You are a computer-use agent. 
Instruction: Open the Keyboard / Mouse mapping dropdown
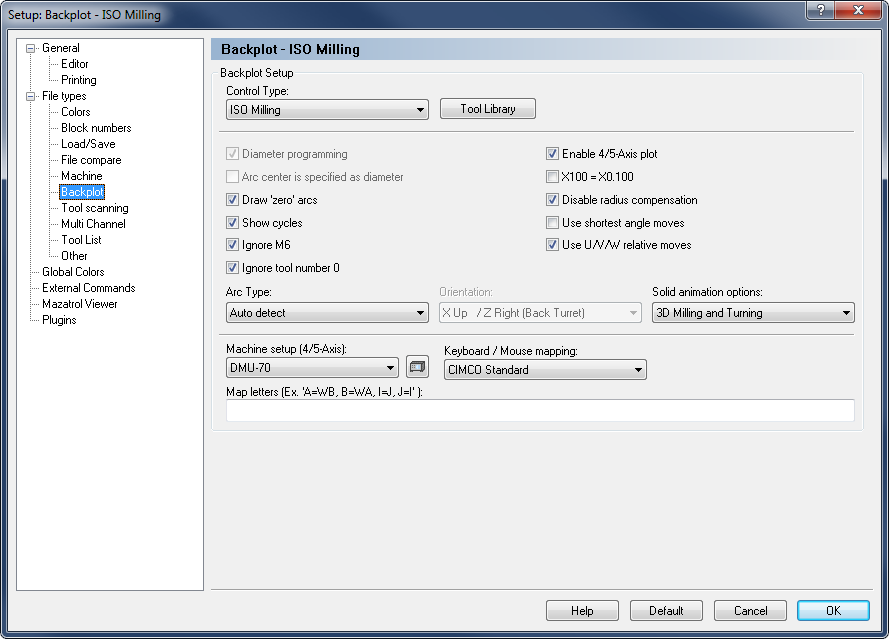tap(545, 370)
